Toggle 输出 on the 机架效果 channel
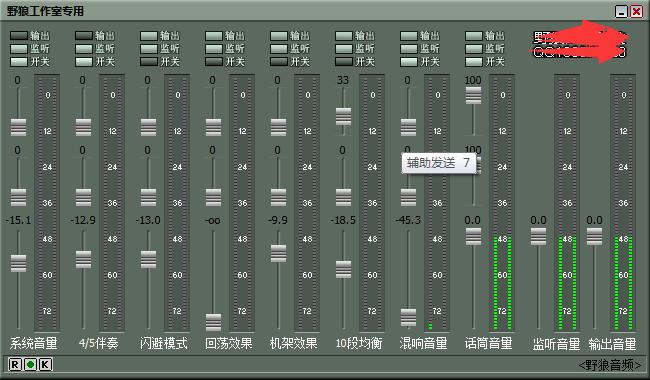 tap(279, 36)
